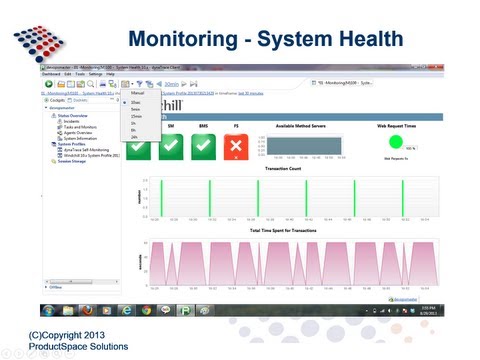Click the green R application taskbar icon
The image size is (480, 360).
point(185,311)
